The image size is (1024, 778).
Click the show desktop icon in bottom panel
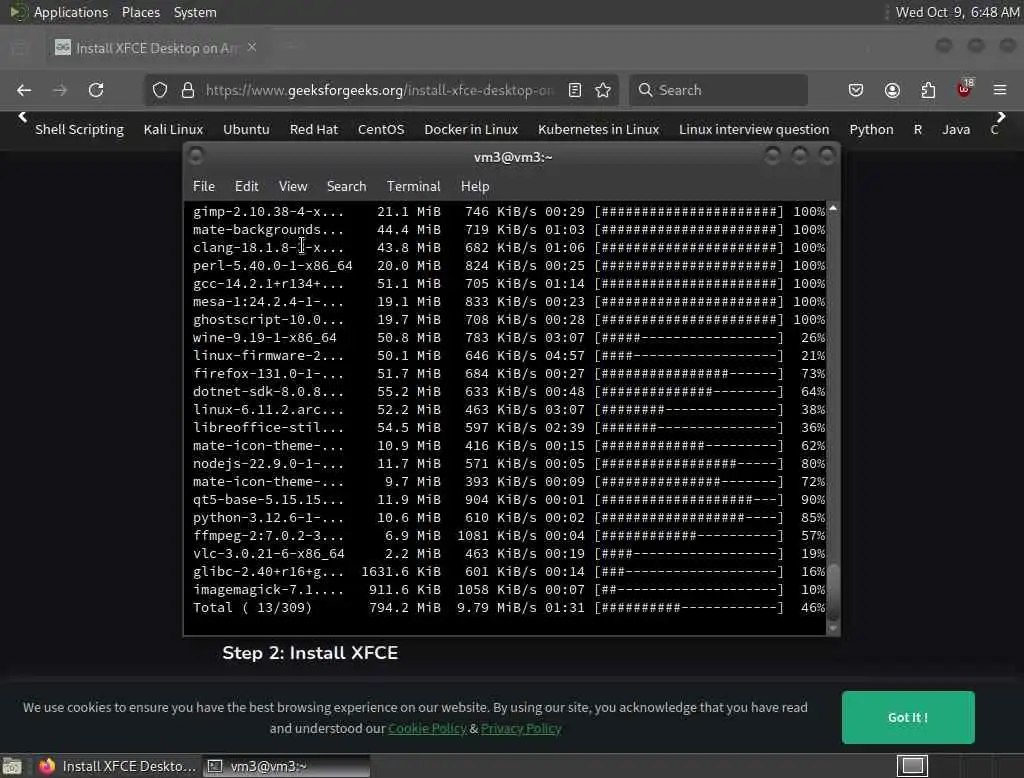12,766
